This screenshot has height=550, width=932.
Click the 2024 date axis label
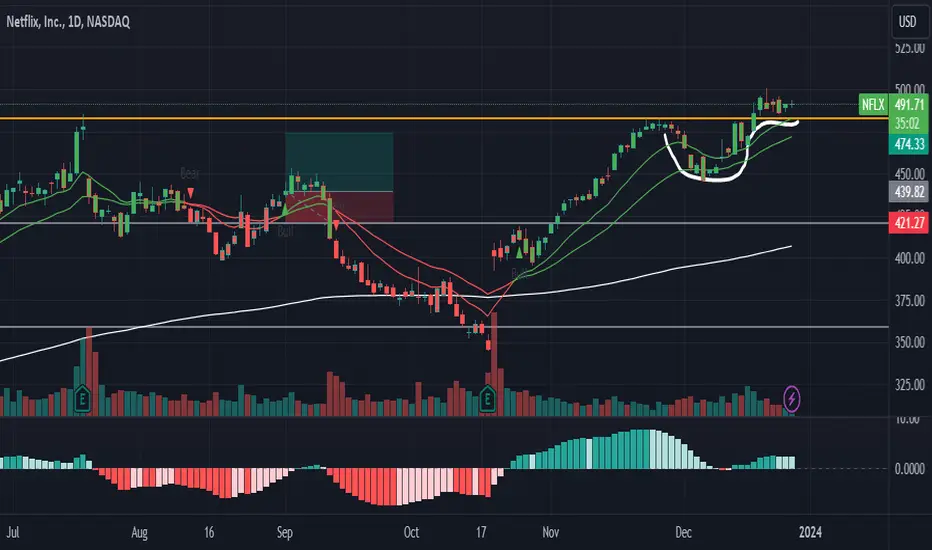pyautogui.click(x=810, y=532)
